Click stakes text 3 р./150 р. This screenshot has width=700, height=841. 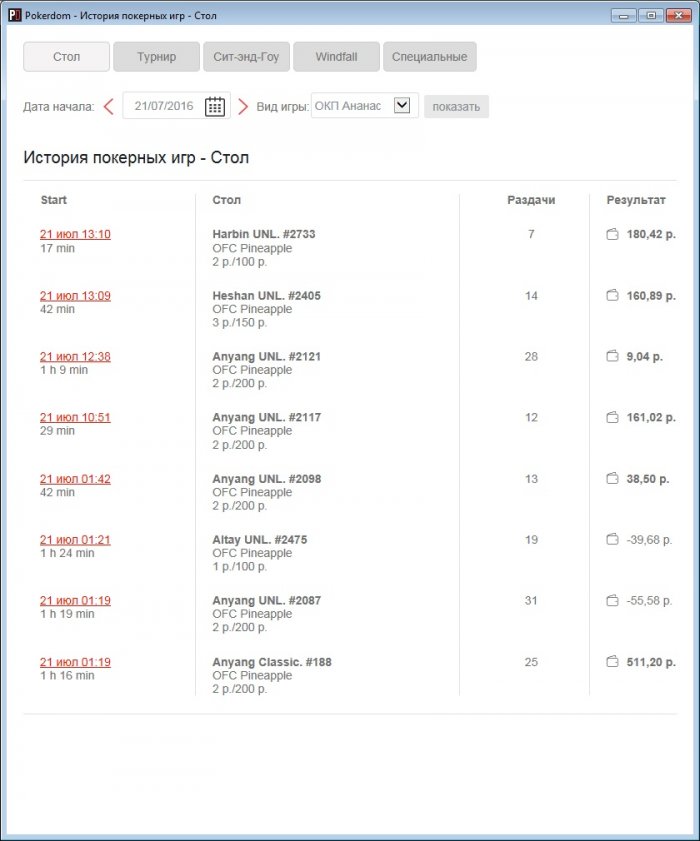pyautogui.click(x=240, y=323)
